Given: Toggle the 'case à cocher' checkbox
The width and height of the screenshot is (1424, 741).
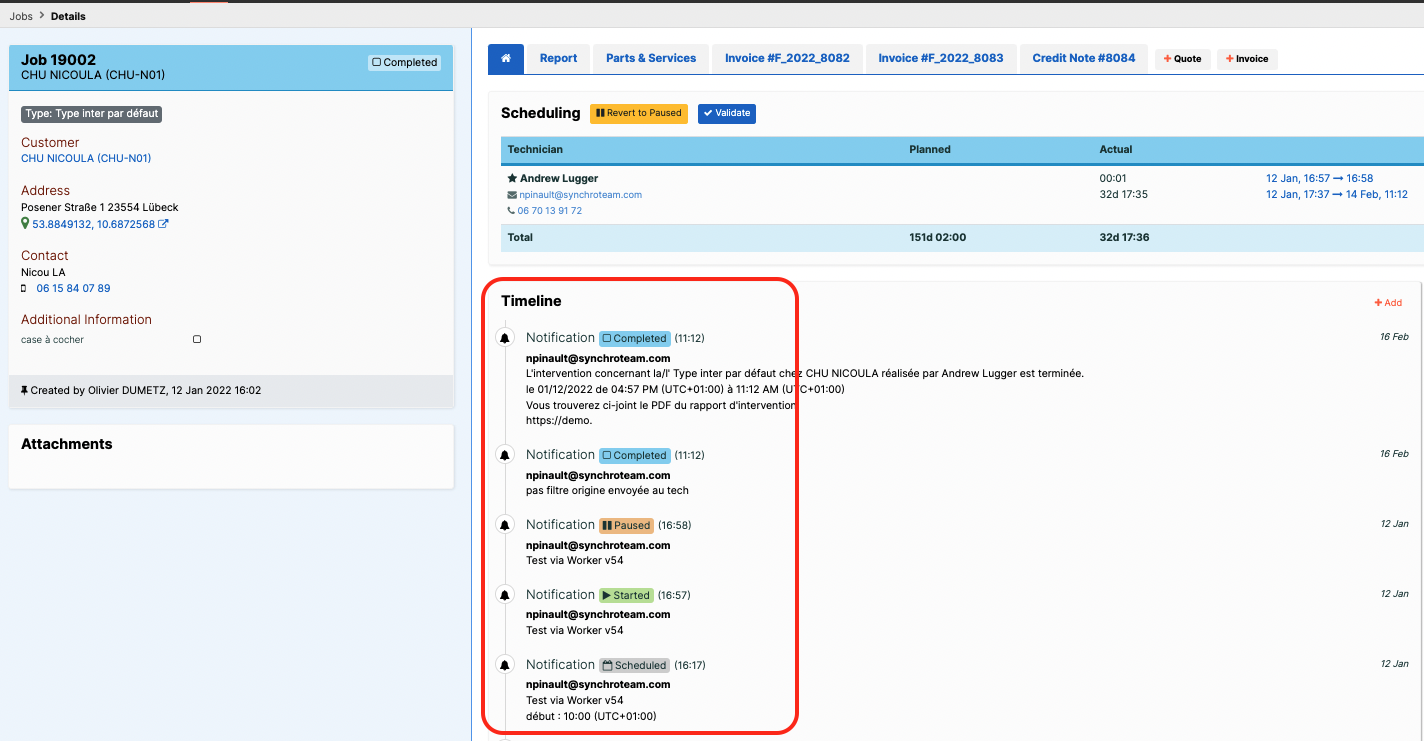Looking at the screenshot, I should (x=197, y=339).
